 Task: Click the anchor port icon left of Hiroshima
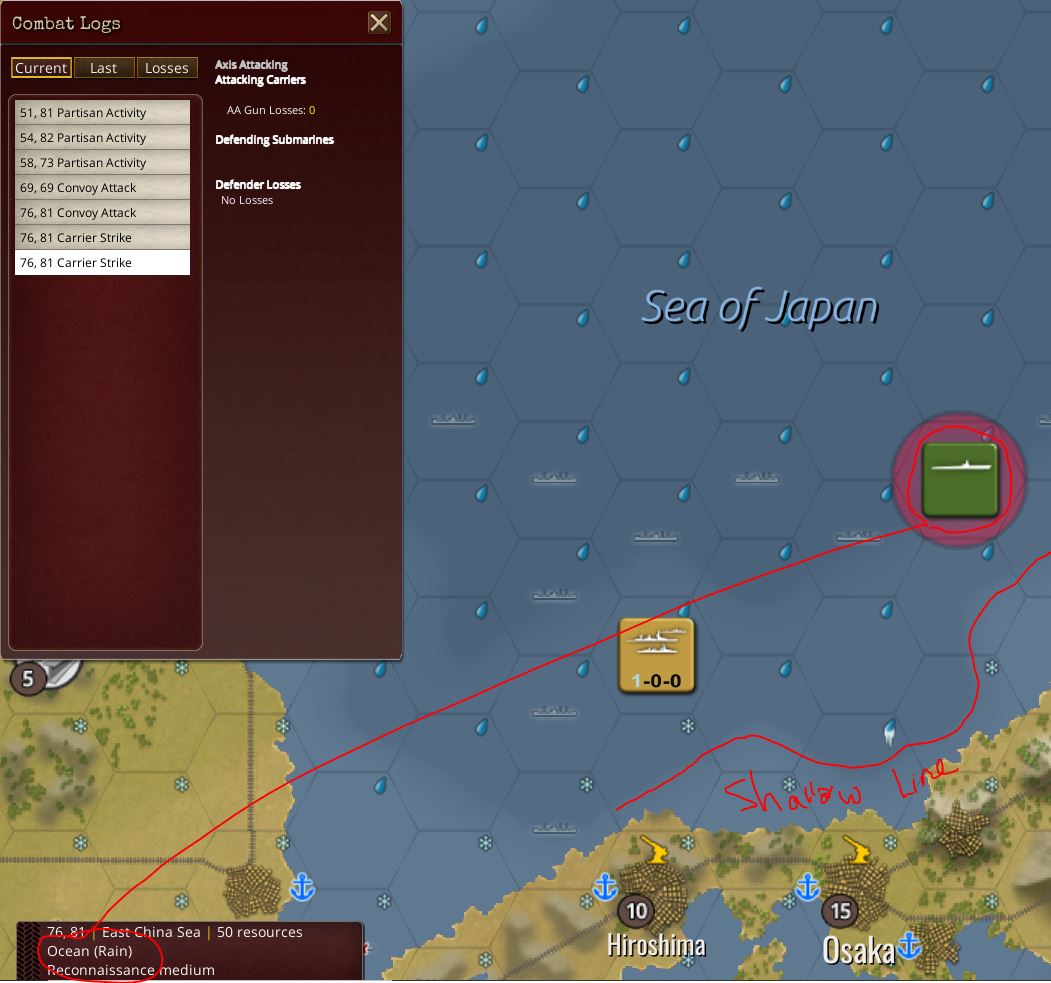(x=605, y=887)
